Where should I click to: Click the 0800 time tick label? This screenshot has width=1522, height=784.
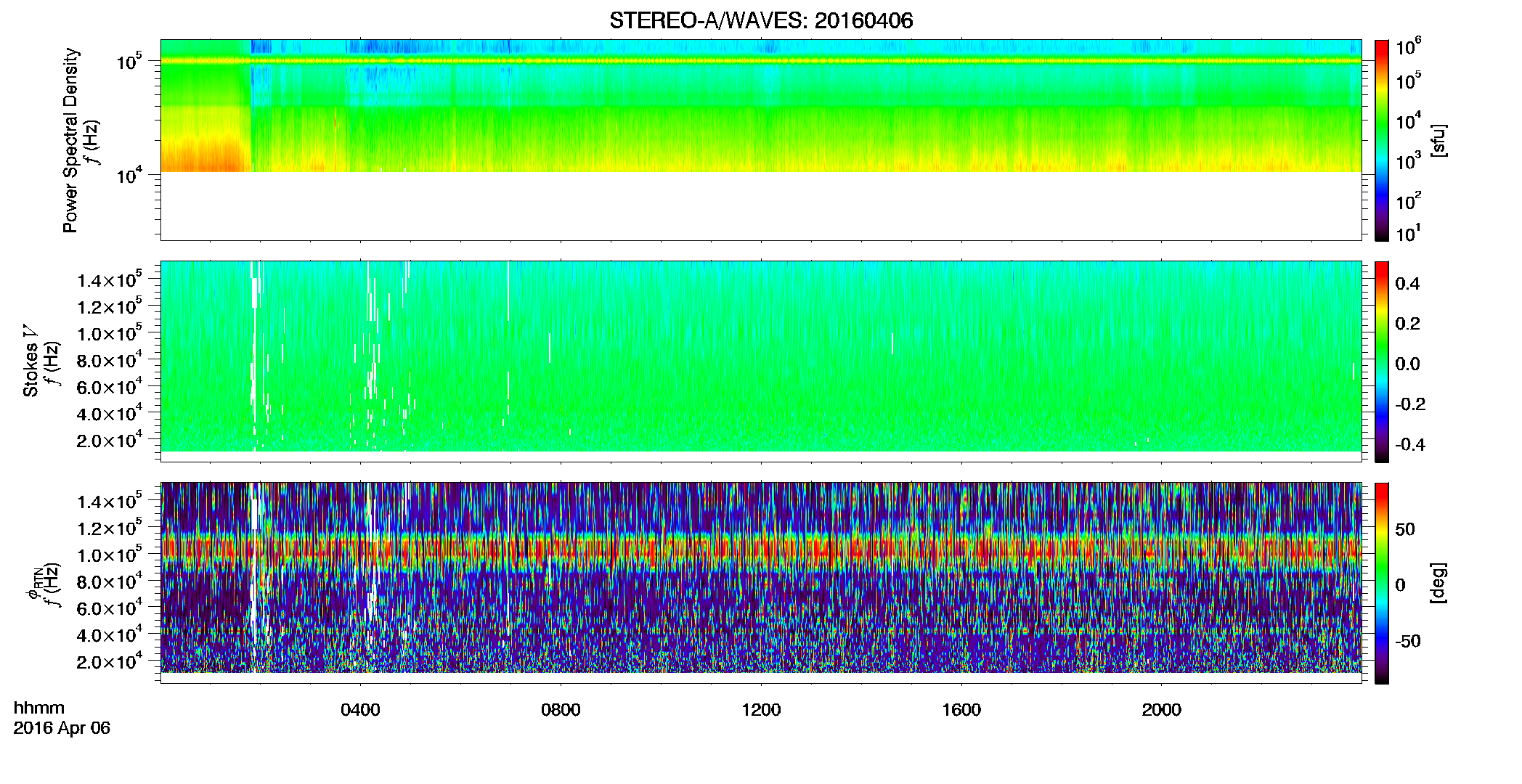(561, 709)
